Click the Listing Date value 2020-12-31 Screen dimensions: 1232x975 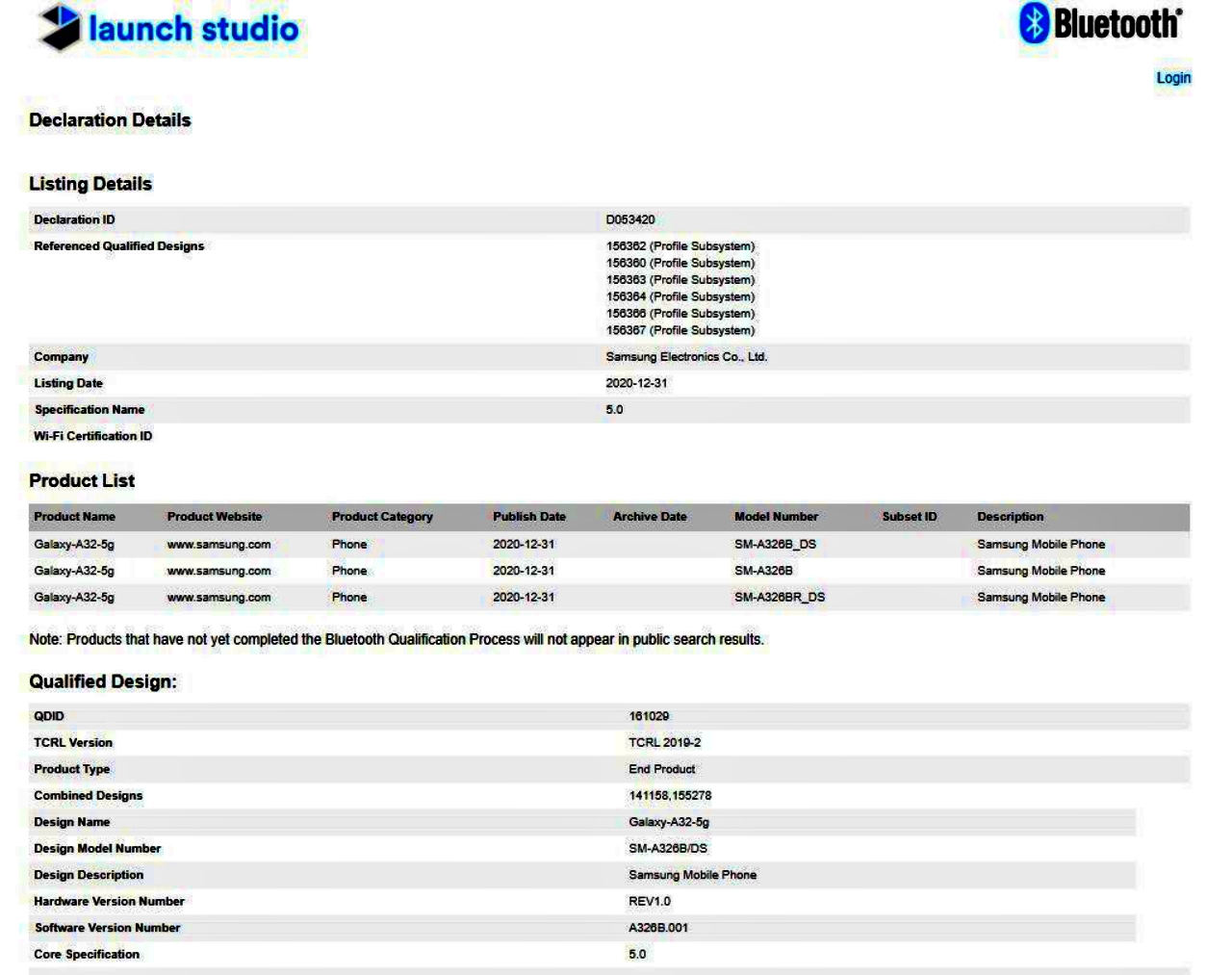[636, 383]
